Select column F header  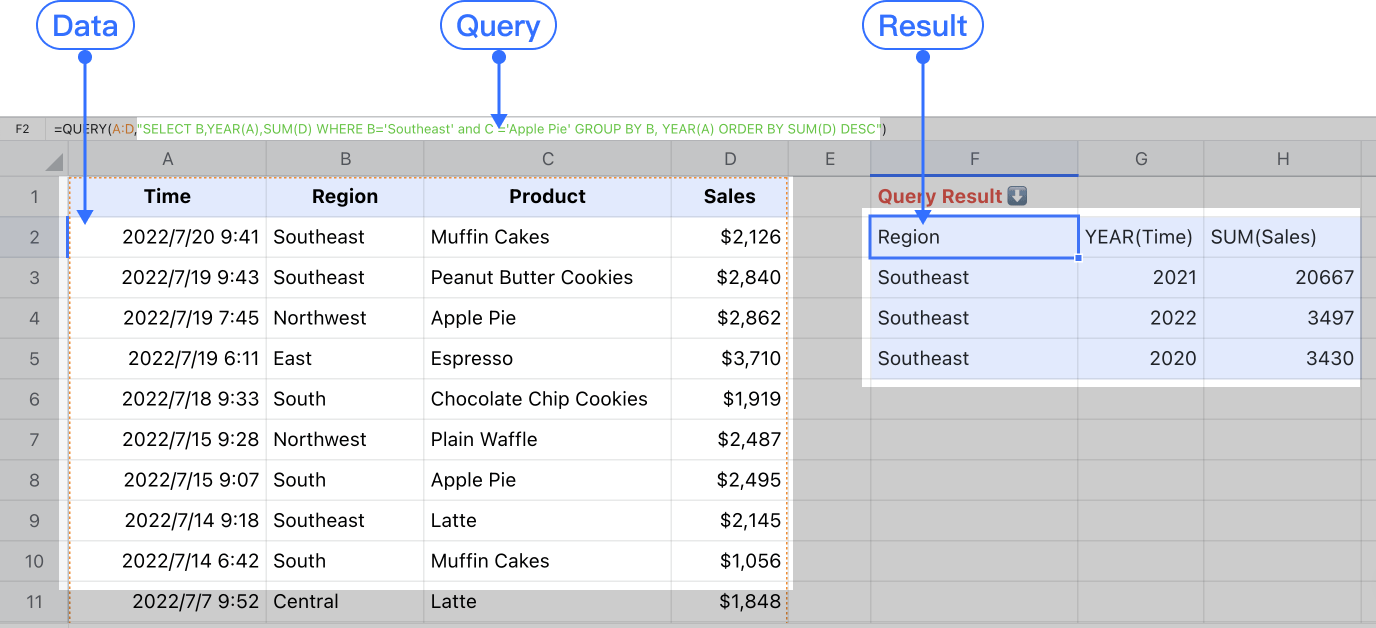pos(974,159)
